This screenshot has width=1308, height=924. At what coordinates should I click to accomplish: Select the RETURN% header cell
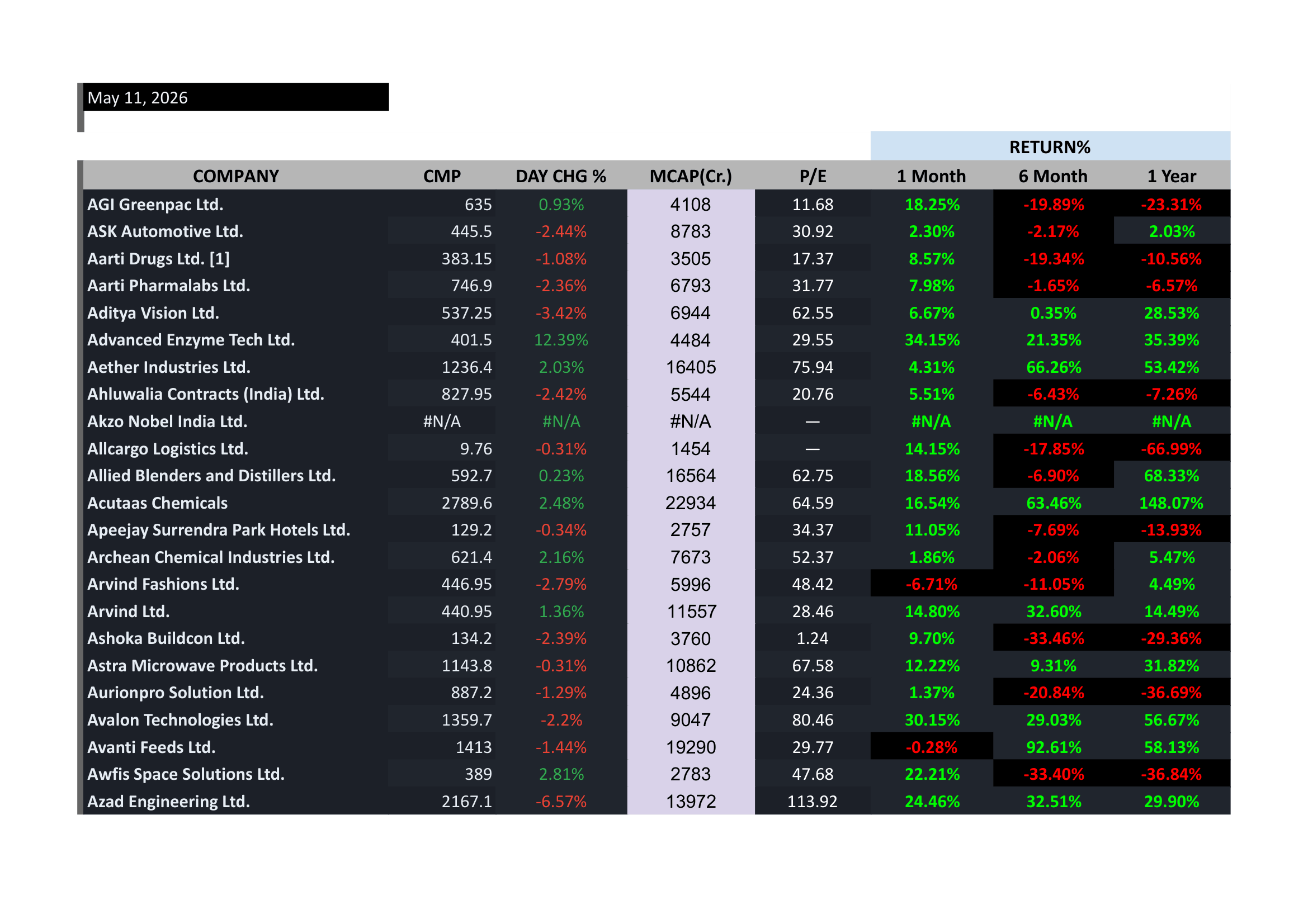coord(1050,147)
